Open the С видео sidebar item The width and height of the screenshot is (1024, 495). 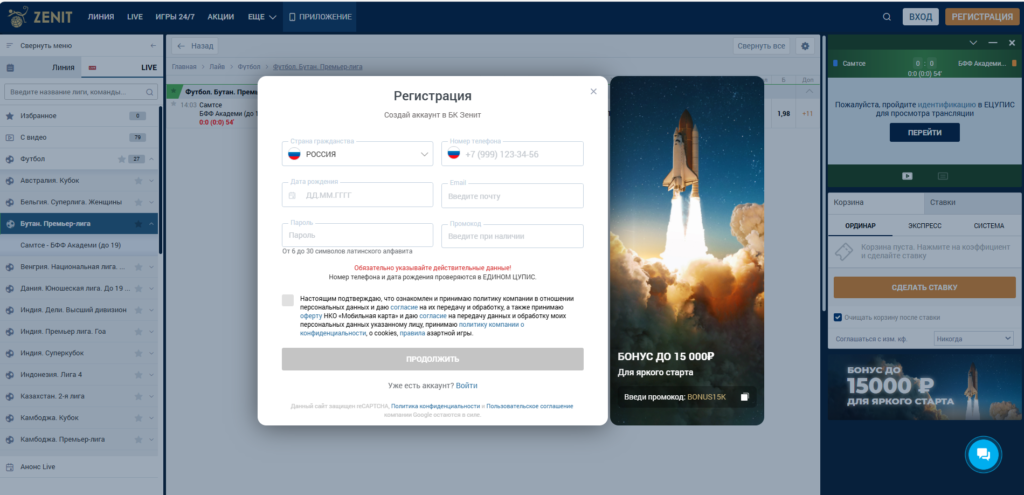pyautogui.click(x=79, y=137)
